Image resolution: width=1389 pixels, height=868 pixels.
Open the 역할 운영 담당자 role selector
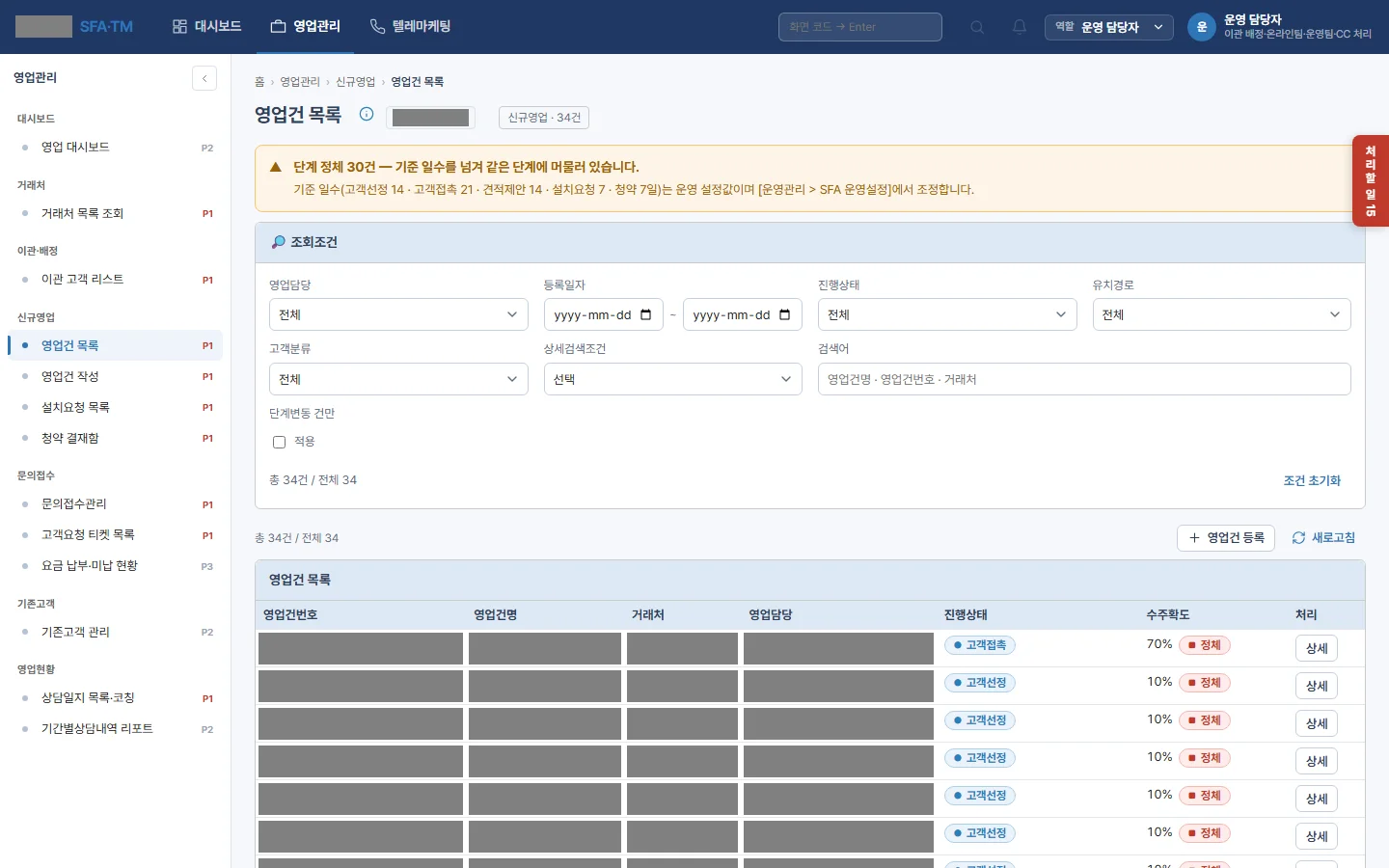(1109, 27)
